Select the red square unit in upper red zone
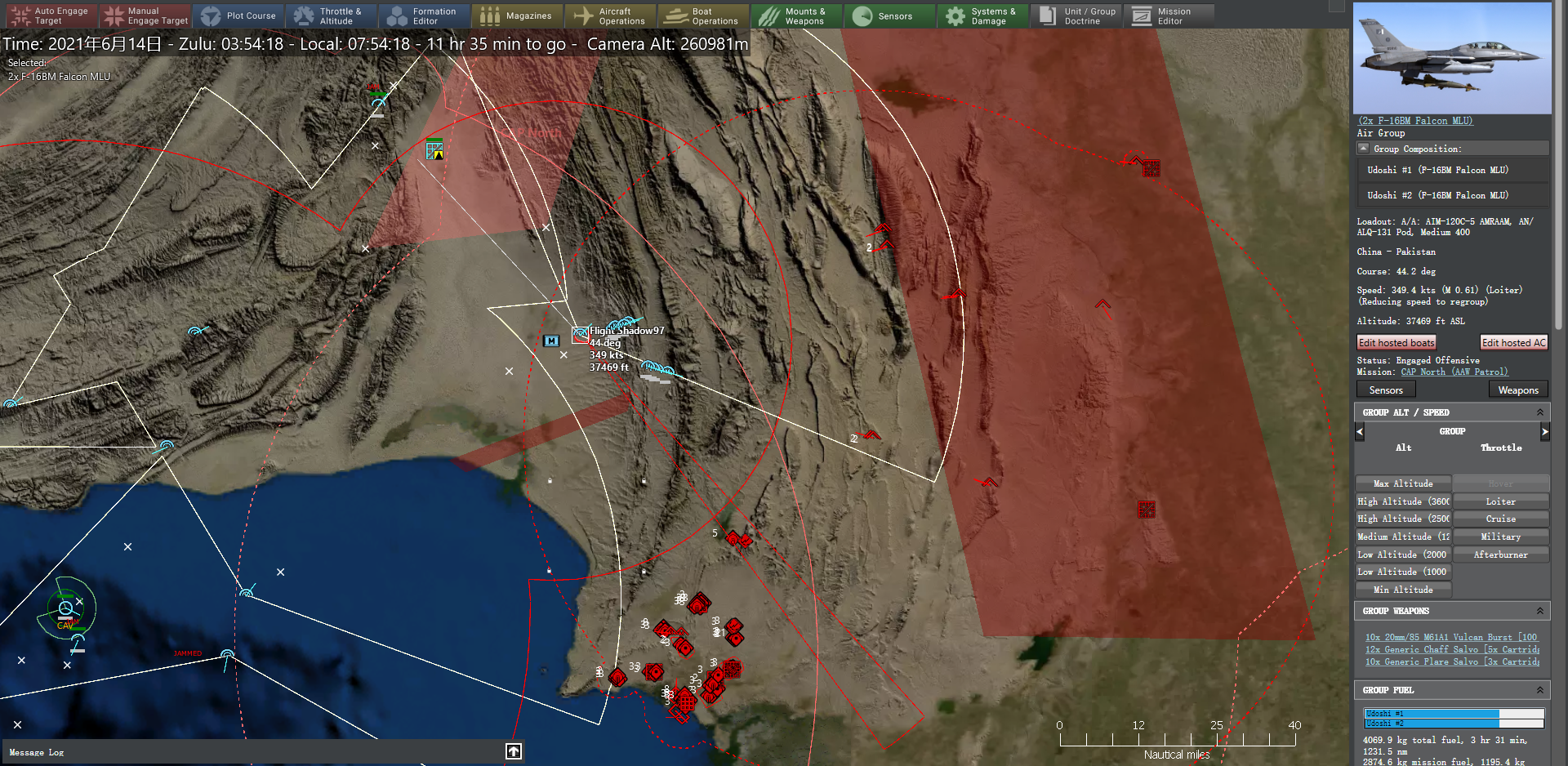Viewport: 1568px width, 766px height. 1151,168
